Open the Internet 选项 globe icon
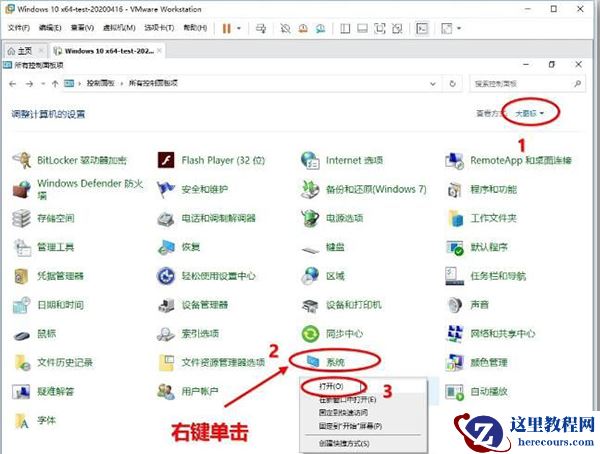 pos(310,160)
